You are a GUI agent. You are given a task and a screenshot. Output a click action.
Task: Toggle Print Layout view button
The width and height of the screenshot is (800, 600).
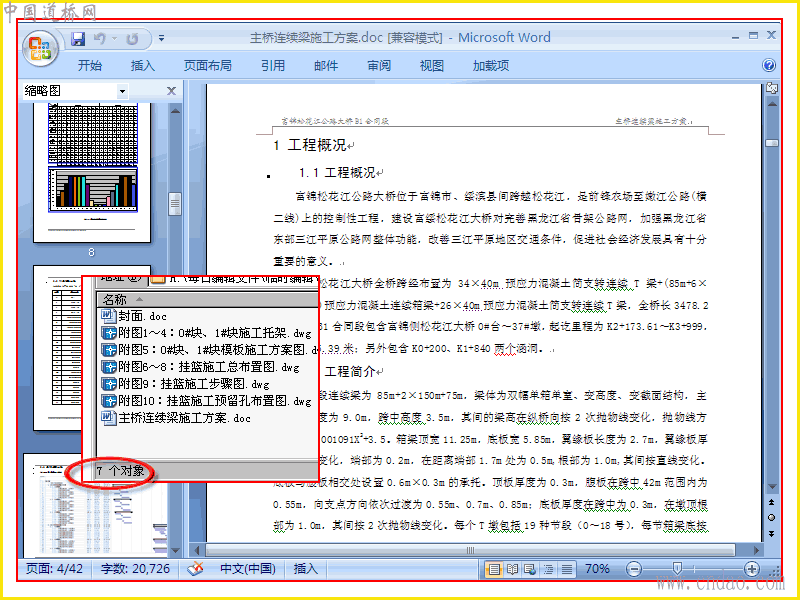pos(494,569)
